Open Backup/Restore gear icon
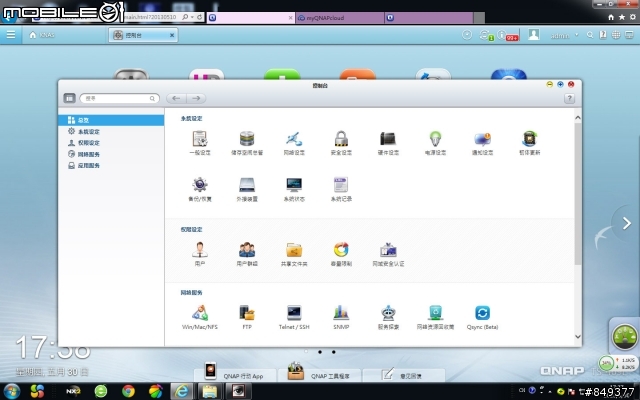640x400 pixels. point(200,185)
